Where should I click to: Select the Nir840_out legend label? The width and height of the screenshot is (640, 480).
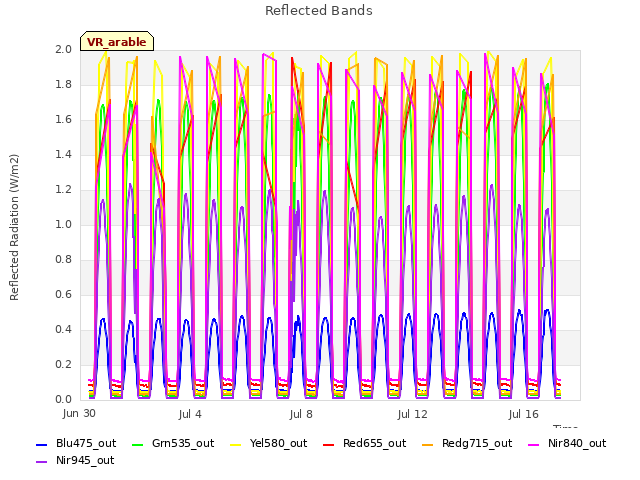[577, 443]
